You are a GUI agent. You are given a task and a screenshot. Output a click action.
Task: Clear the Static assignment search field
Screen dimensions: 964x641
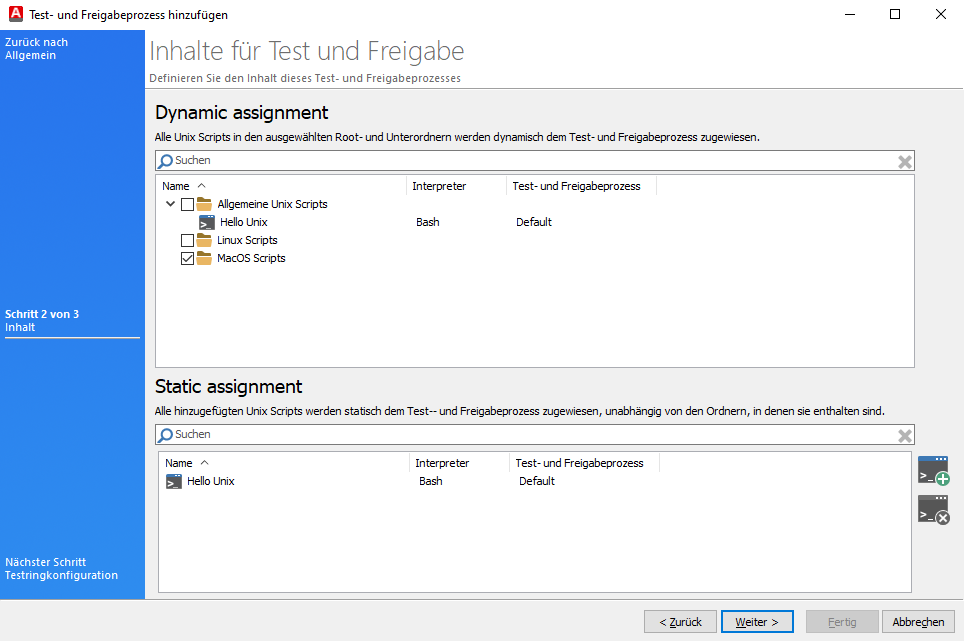[904, 434]
